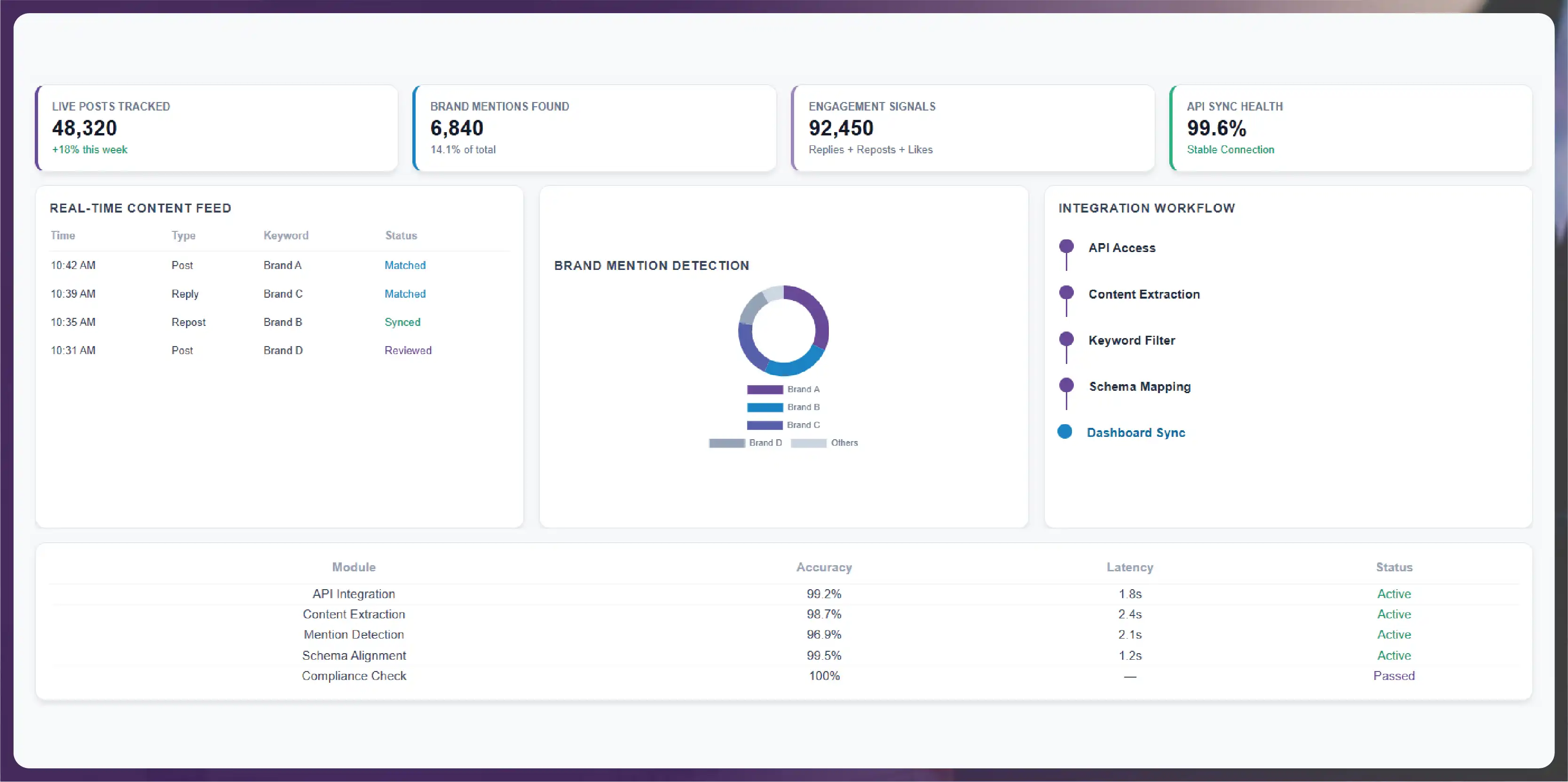
Task: Open the Live Posts Tracked card
Action: (x=217, y=128)
